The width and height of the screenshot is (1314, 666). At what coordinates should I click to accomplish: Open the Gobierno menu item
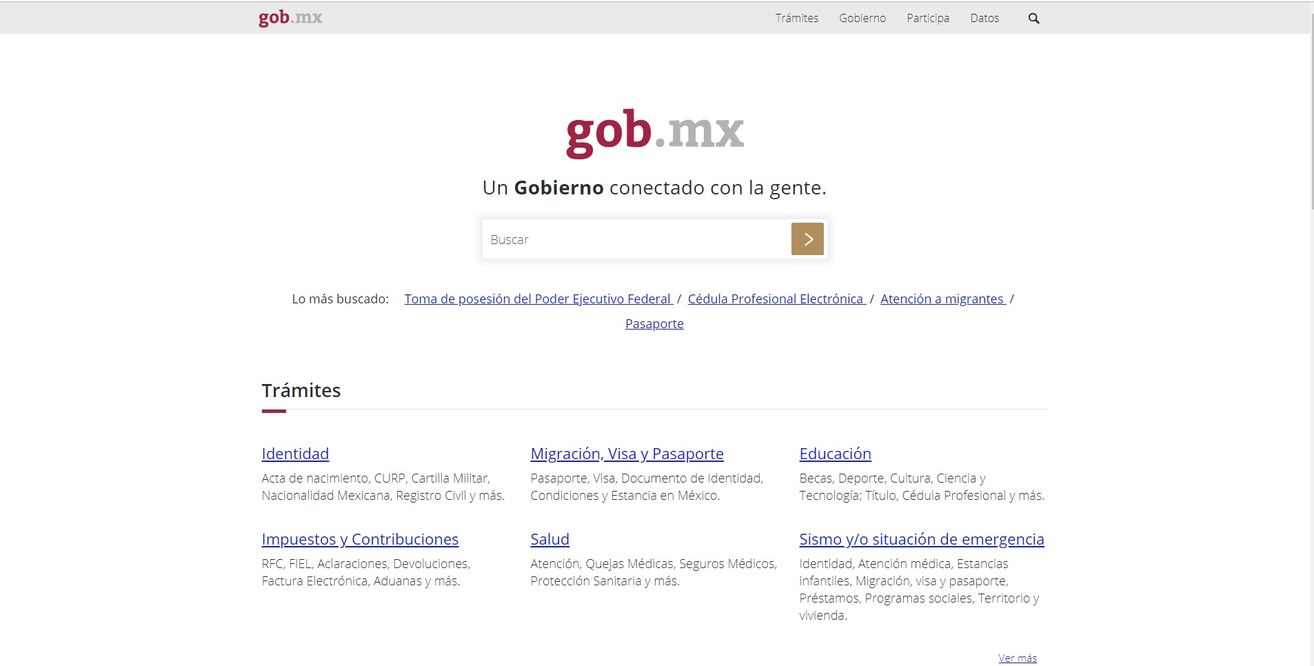(x=862, y=18)
